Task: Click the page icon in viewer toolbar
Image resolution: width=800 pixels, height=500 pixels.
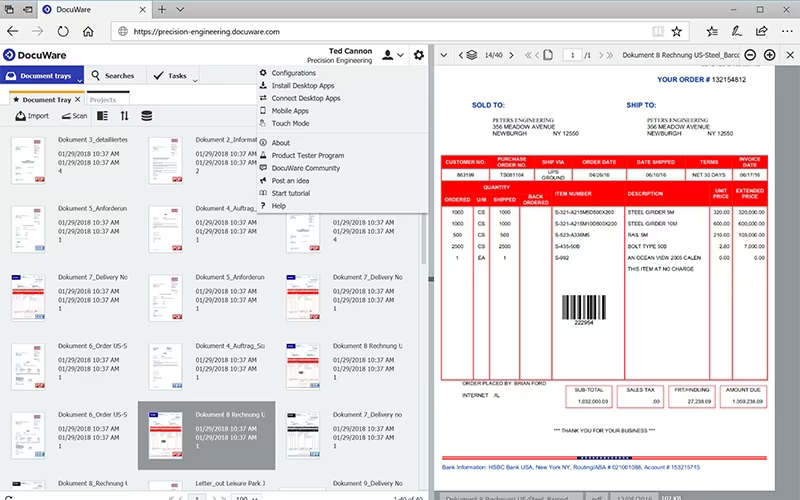Action: (x=548, y=55)
